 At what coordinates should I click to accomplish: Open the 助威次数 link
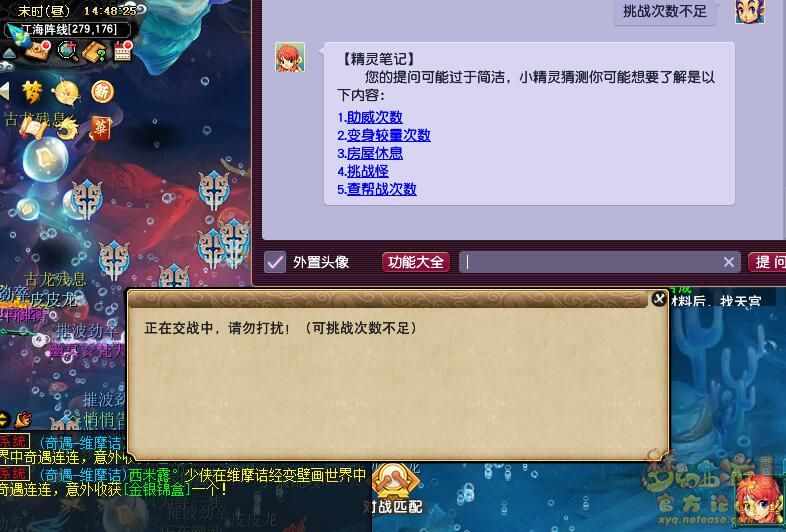click(x=374, y=117)
